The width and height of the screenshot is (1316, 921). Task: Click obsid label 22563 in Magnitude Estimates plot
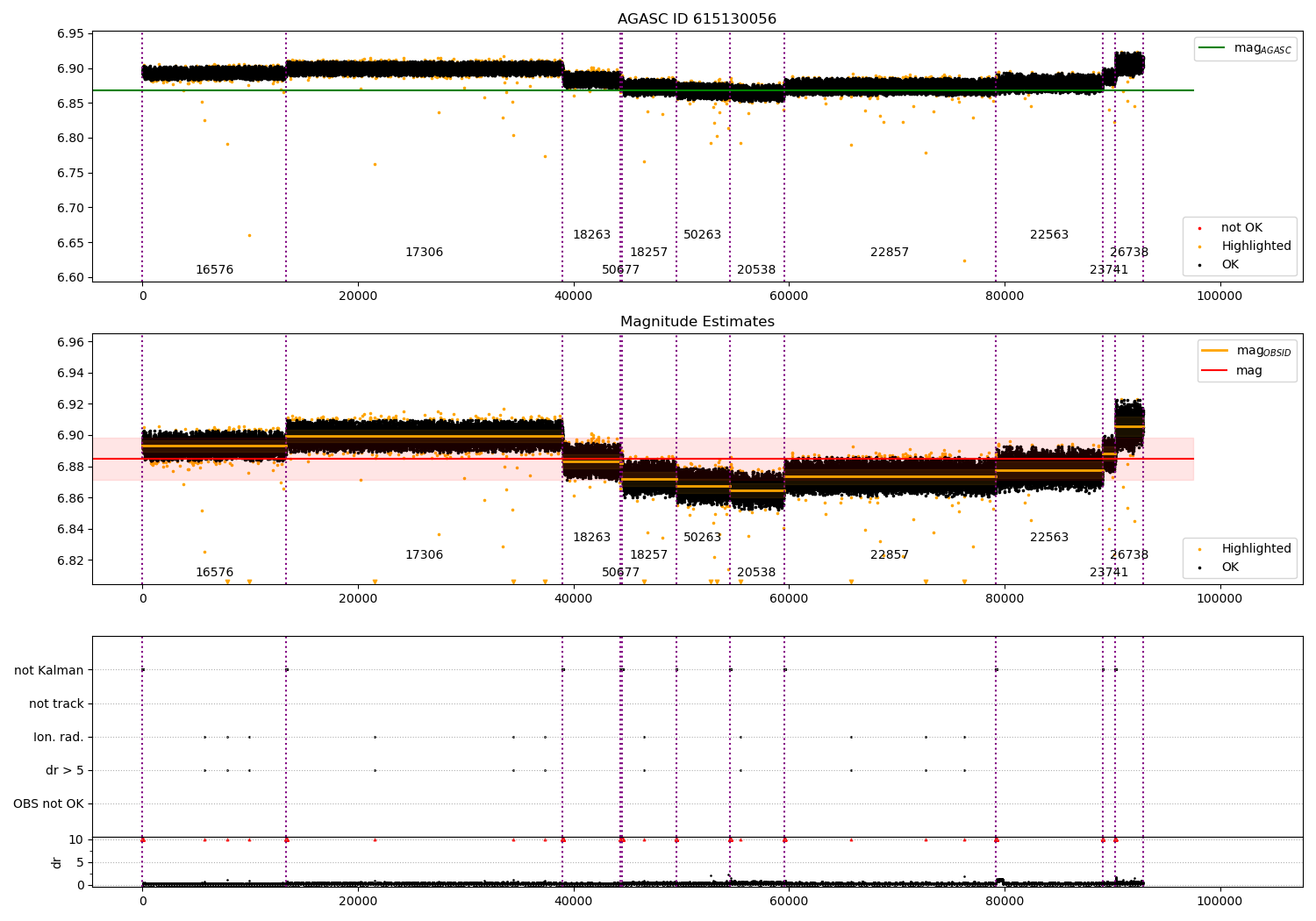[1049, 538]
